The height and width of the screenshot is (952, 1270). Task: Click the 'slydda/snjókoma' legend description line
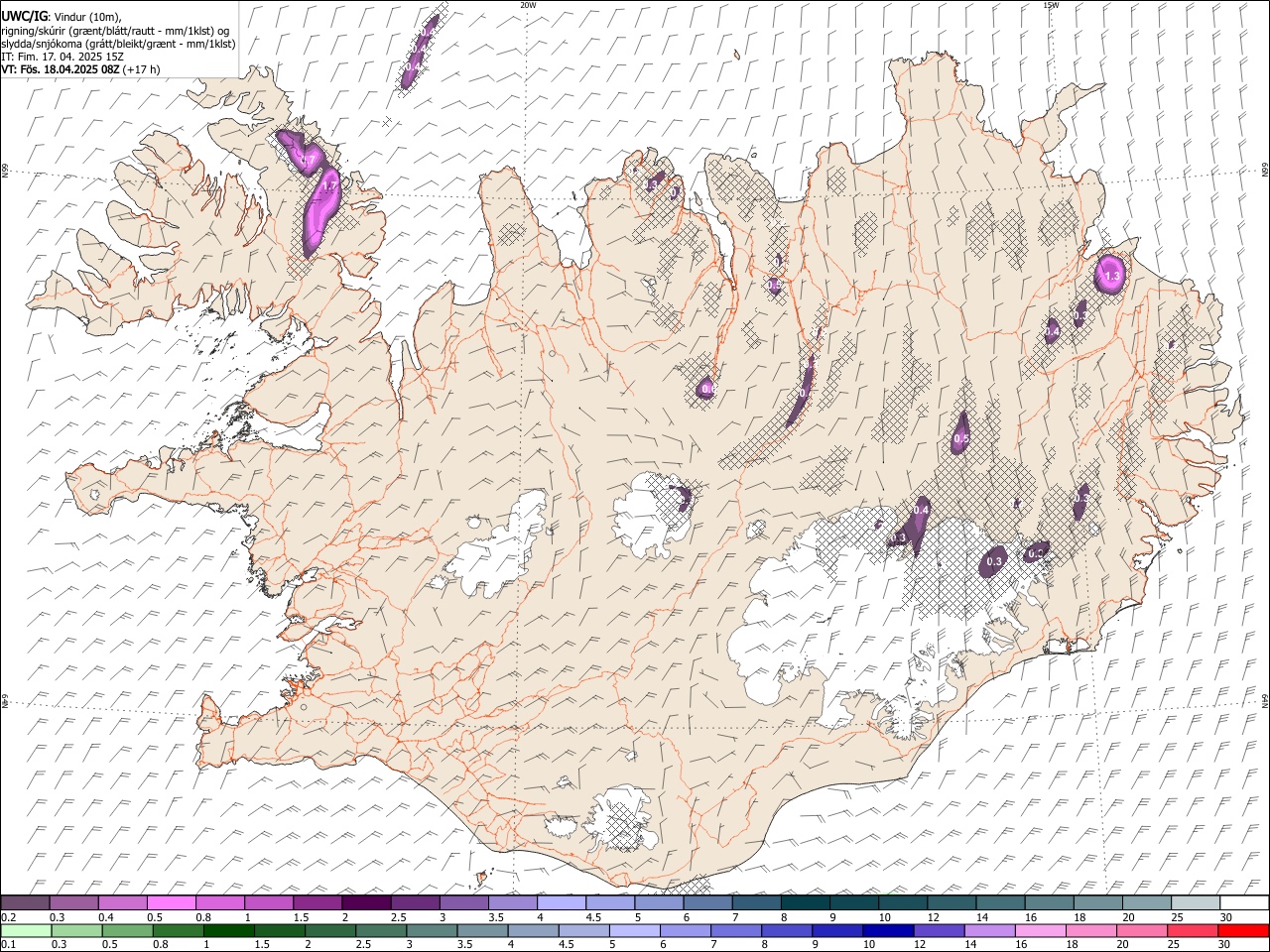(x=118, y=44)
